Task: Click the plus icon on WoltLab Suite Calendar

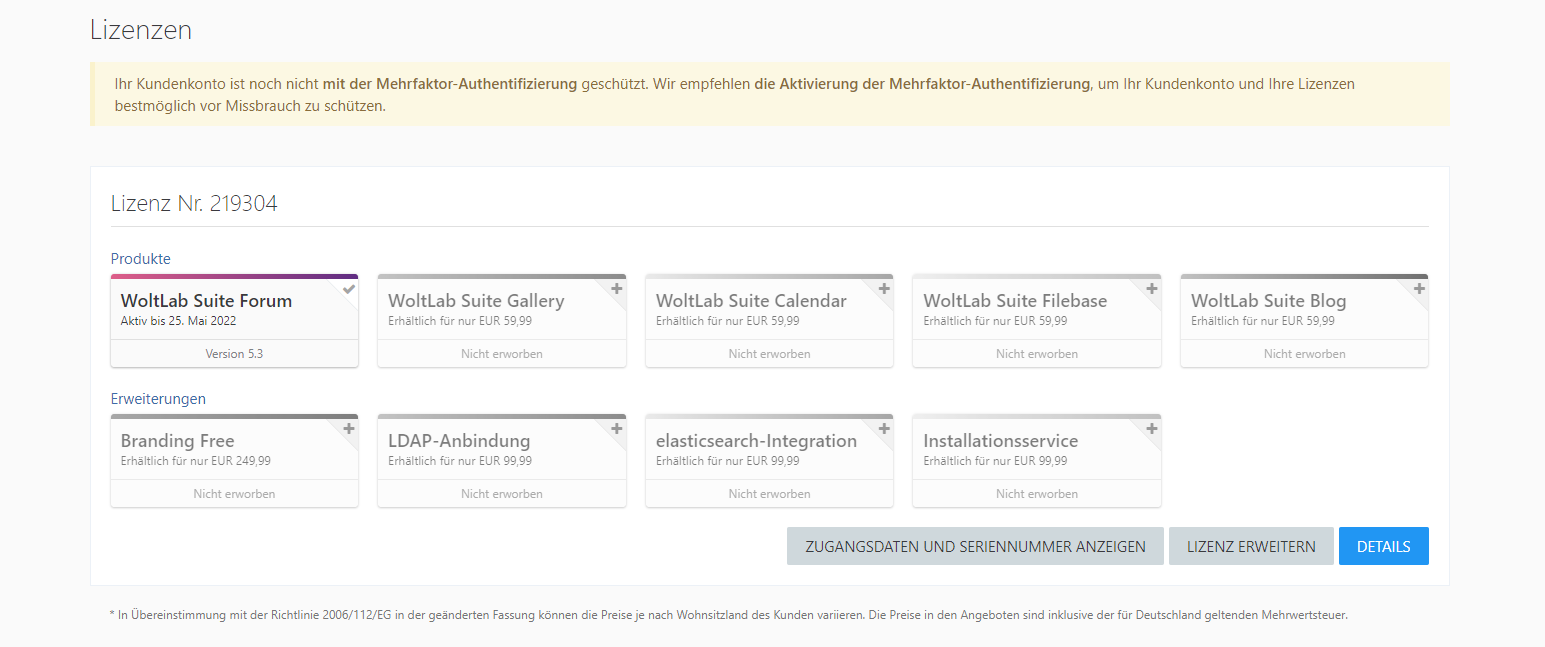Action: tap(884, 289)
